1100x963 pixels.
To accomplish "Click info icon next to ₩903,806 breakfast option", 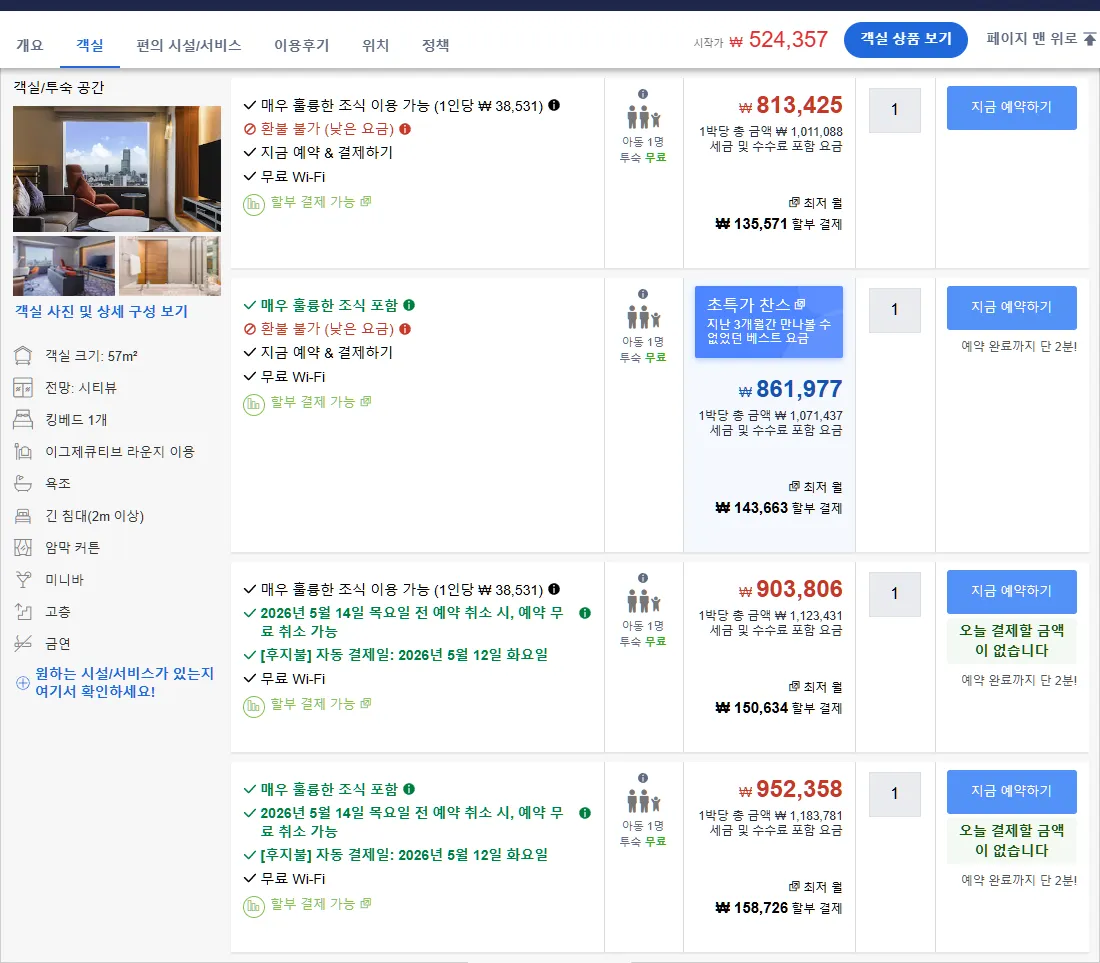I will (x=554, y=589).
